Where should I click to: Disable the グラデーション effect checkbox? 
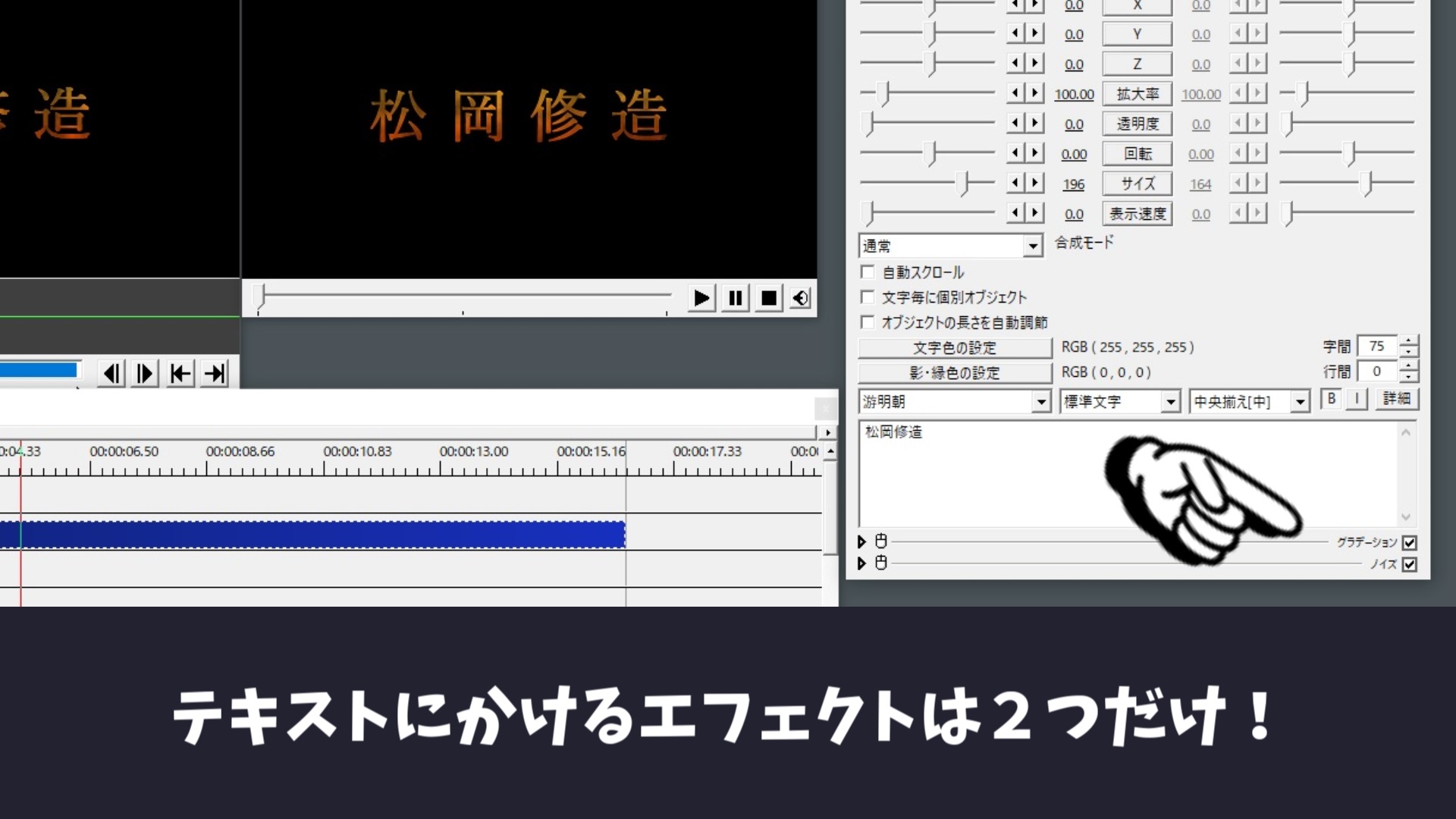(1410, 542)
